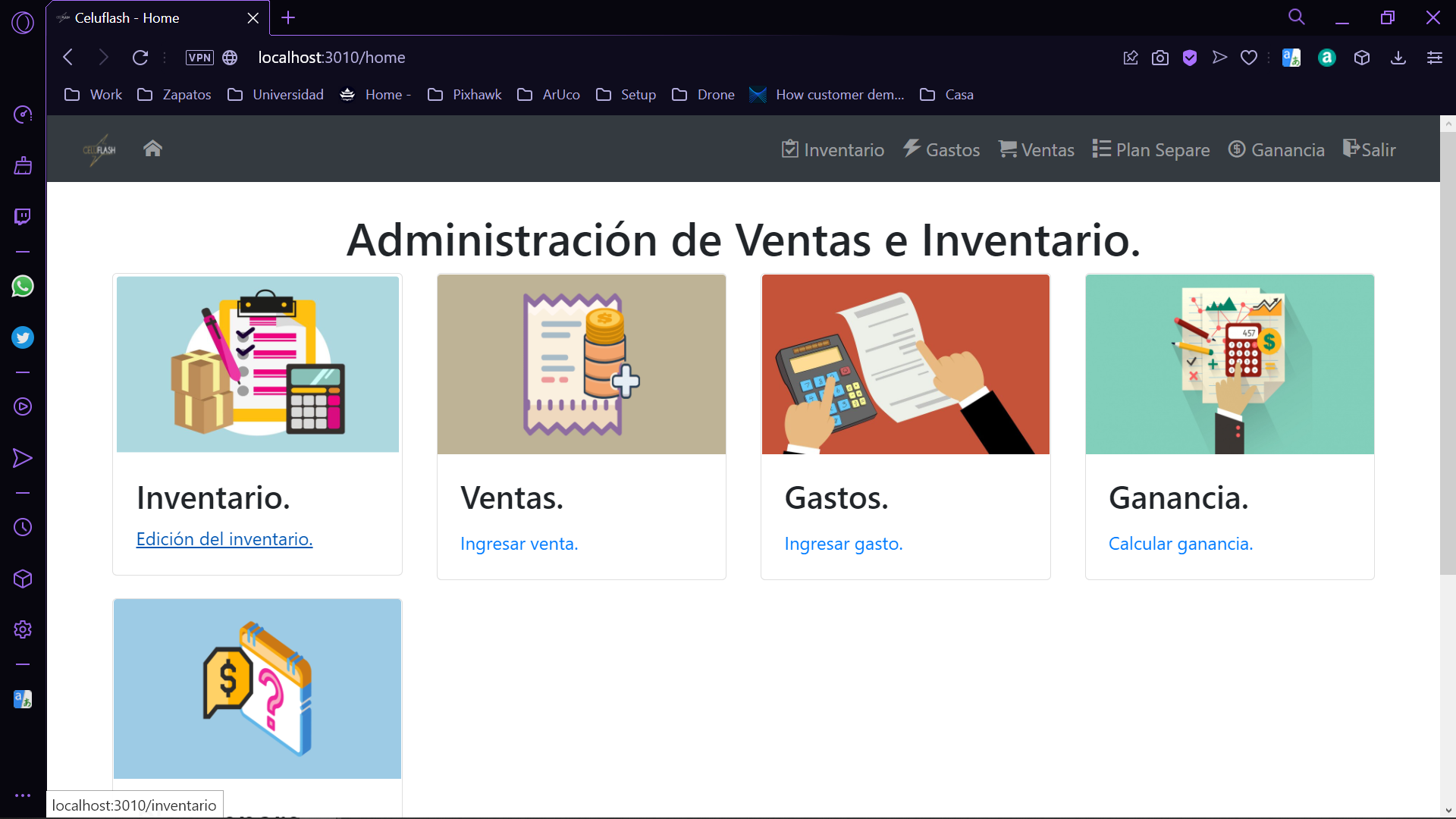Reload the current page

[x=140, y=58]
